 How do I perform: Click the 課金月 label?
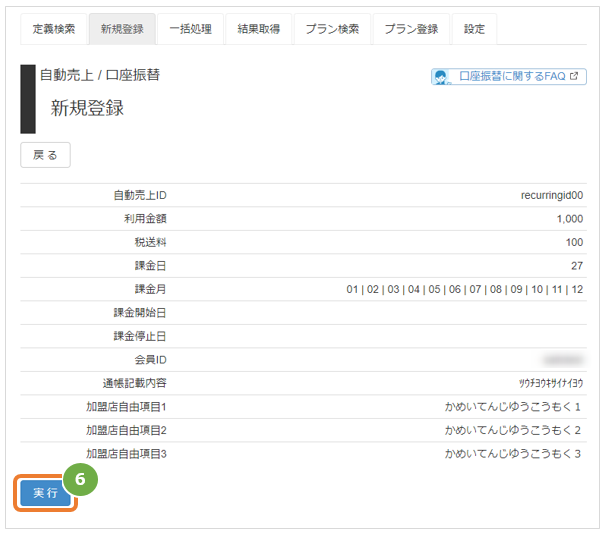(x=151, y=289)
